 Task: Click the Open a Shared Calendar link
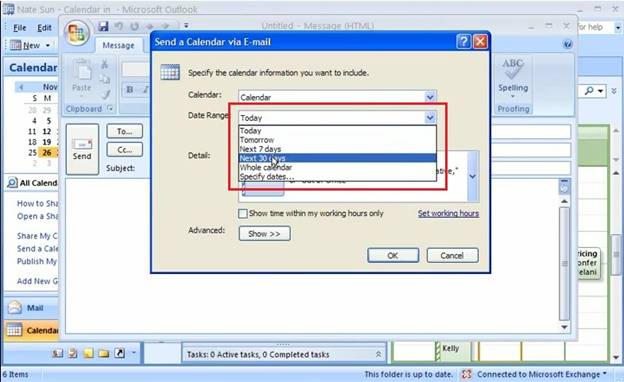point(37,216)
